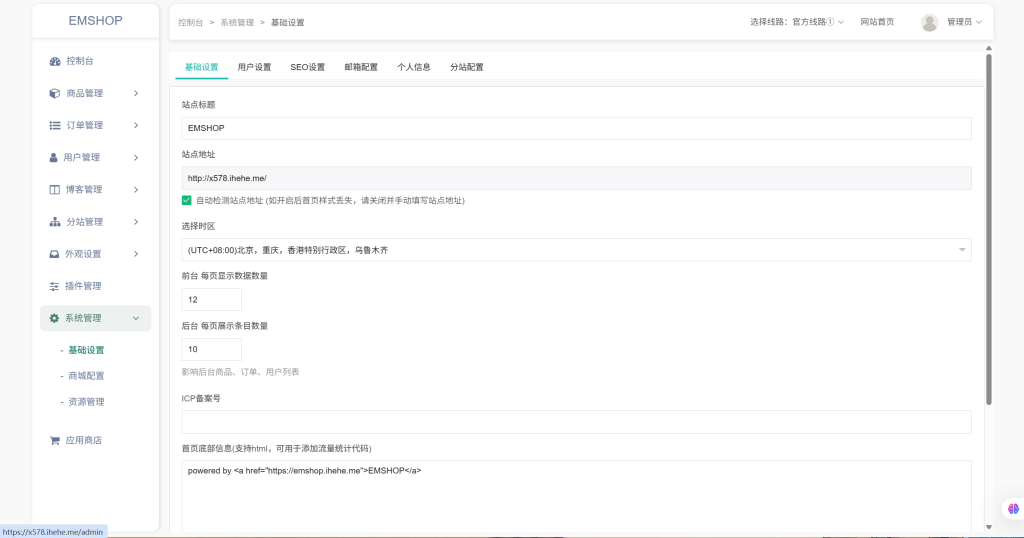Screen dimensions: 1024x538
Task: Uncheck 自动检测站点地址 checkbox
Action: click(186, 200)
